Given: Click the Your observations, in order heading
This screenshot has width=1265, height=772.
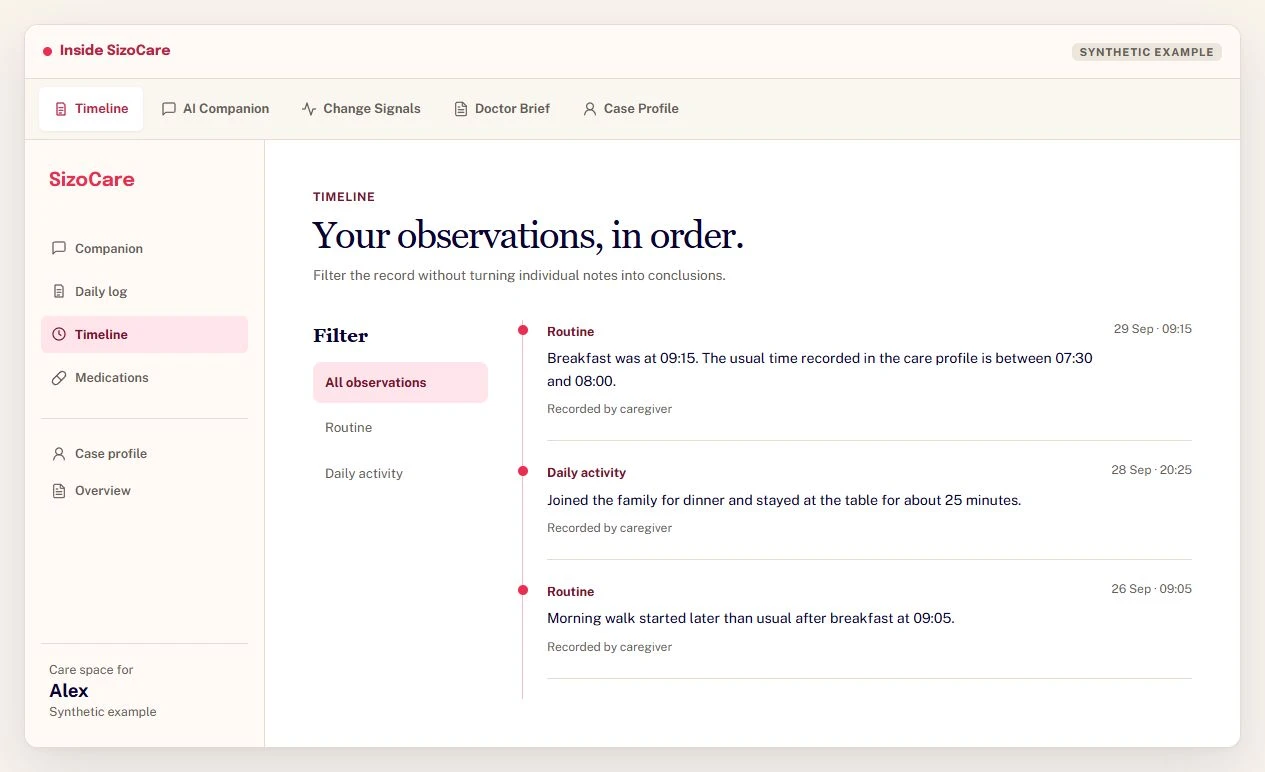Looking at the screenshot, I should pyautogui.click(x=528, y=236).
